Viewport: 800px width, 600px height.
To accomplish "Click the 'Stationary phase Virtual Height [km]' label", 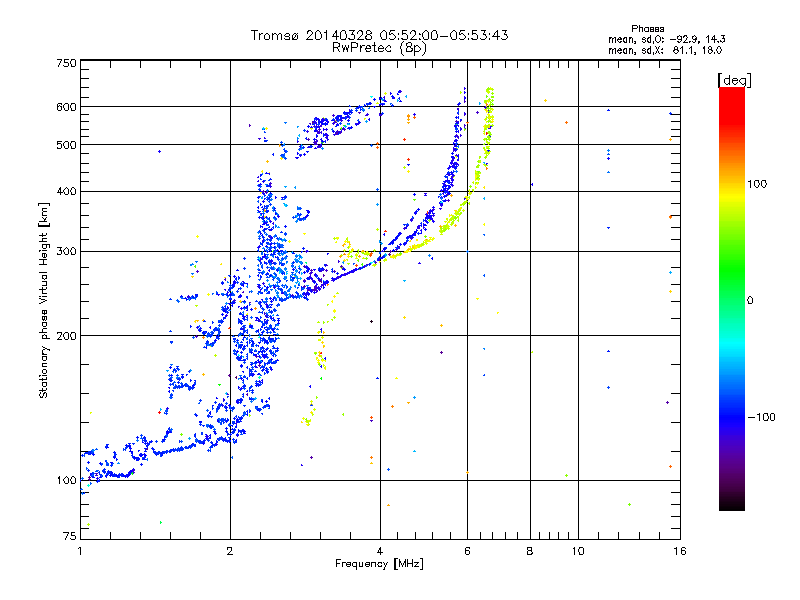I will (x=43, y=300).
